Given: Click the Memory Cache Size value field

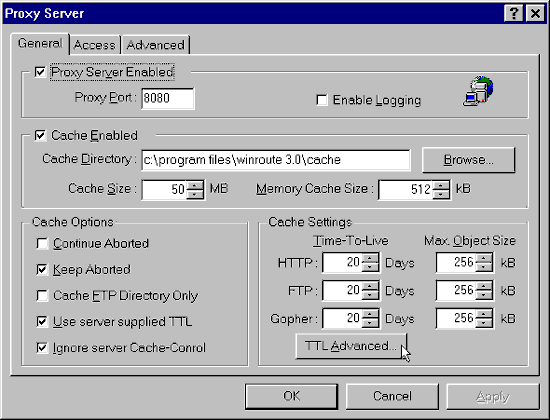Looking at the screenshot, I should click(405, 189).
